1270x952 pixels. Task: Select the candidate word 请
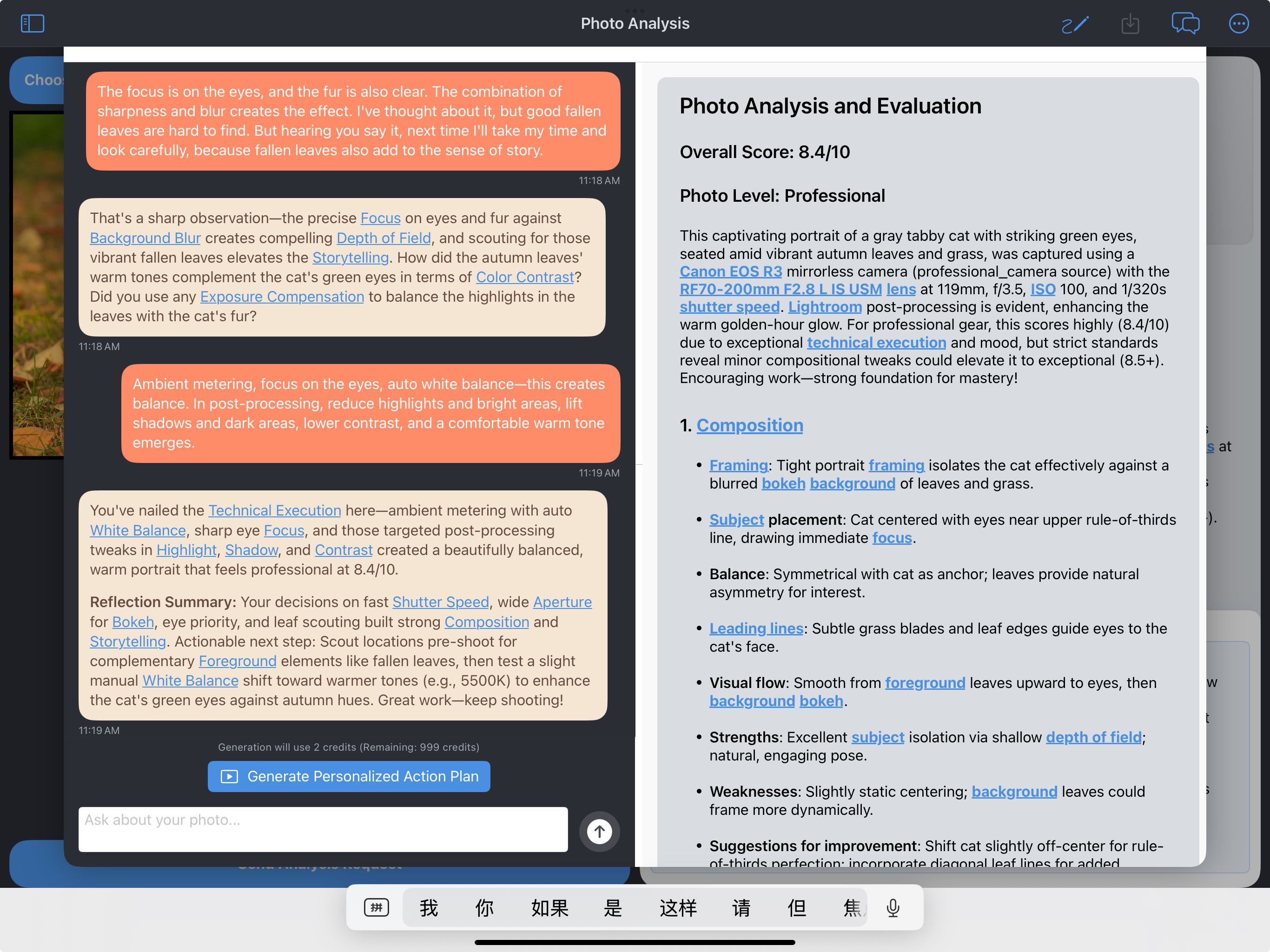tap(741, 908)
